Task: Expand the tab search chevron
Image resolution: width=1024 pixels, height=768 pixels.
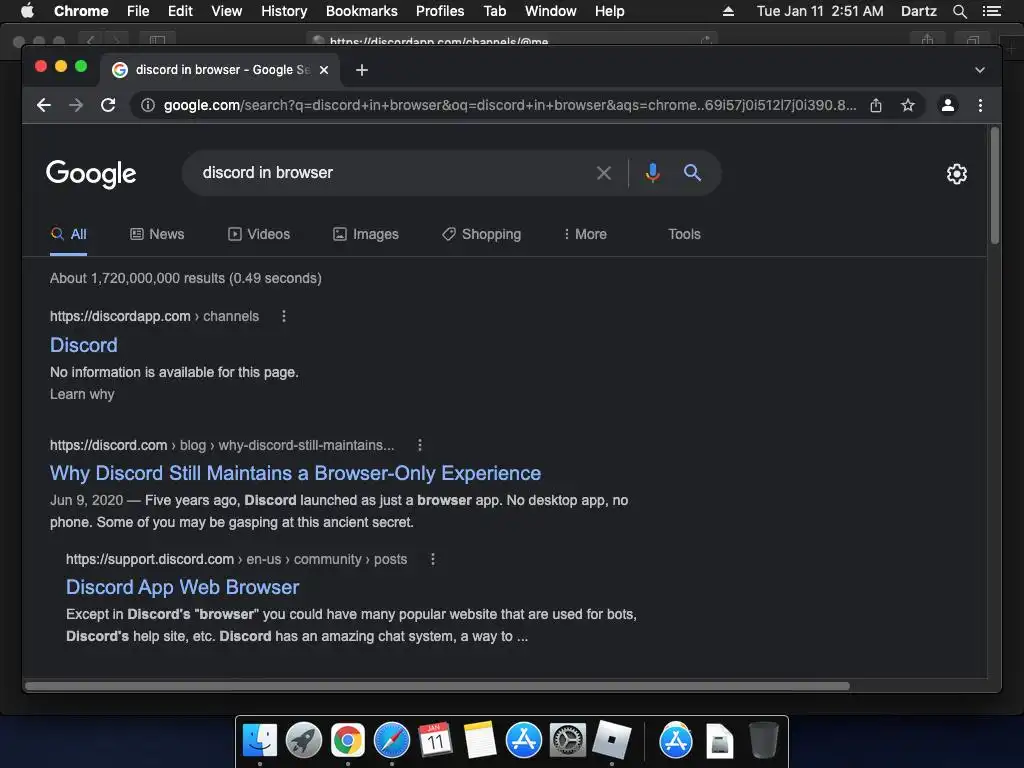Action: (x=980, y=70)
